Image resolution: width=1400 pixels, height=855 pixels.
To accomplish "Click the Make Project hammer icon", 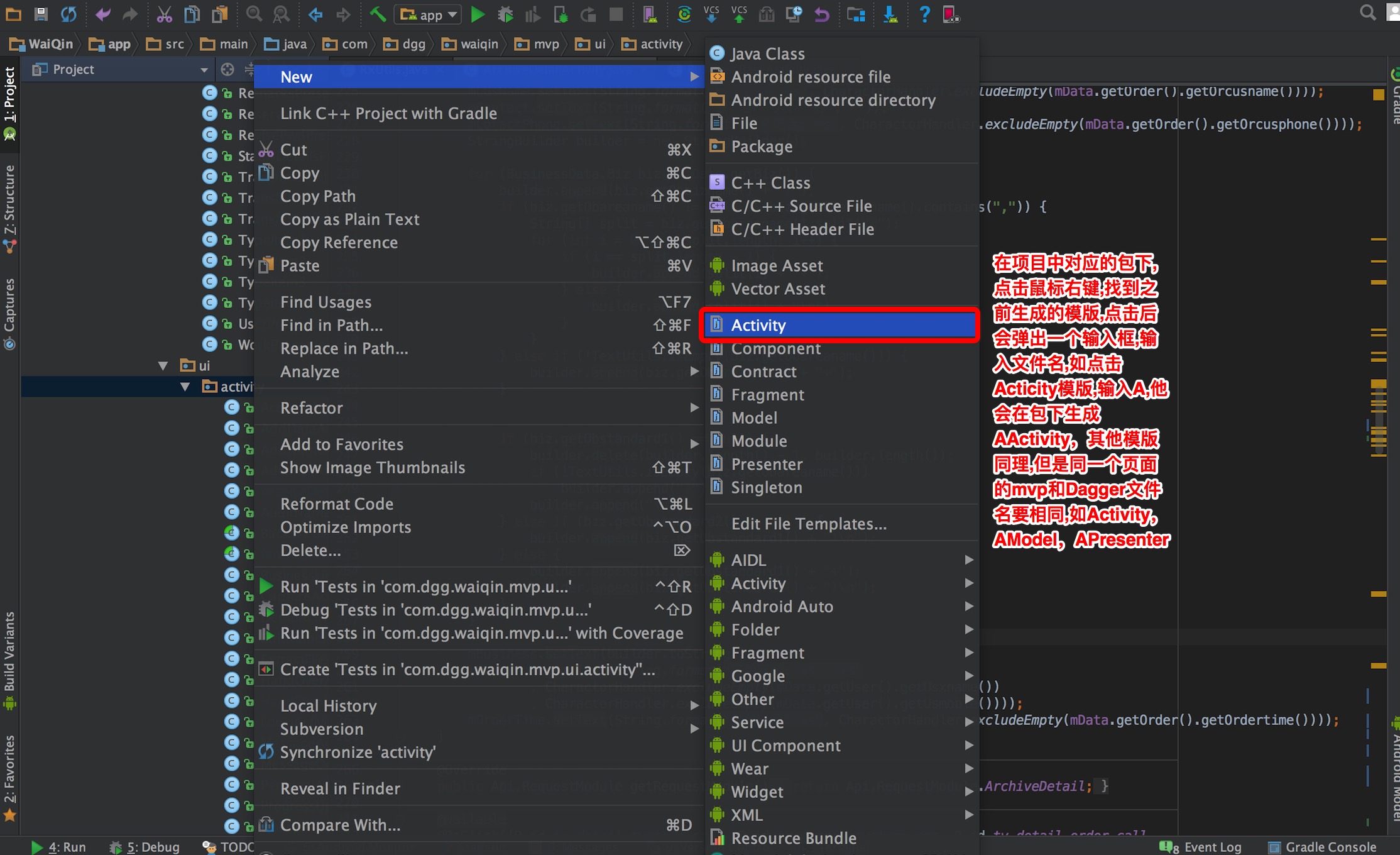I will pyautogui.click(x=378, y=14).
